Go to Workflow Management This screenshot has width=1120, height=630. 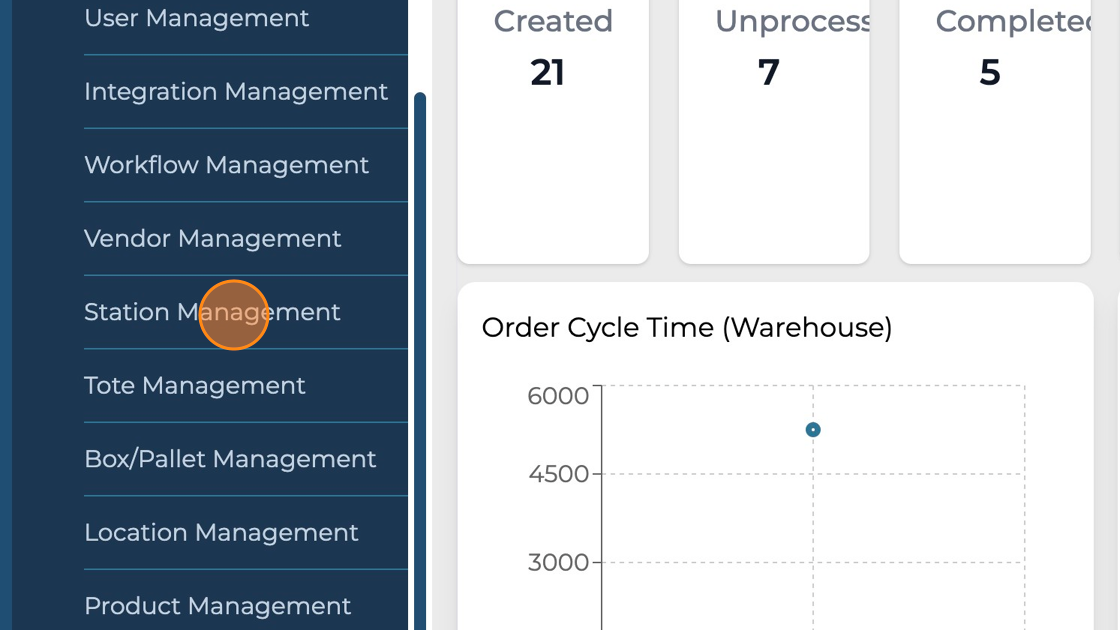227,165
